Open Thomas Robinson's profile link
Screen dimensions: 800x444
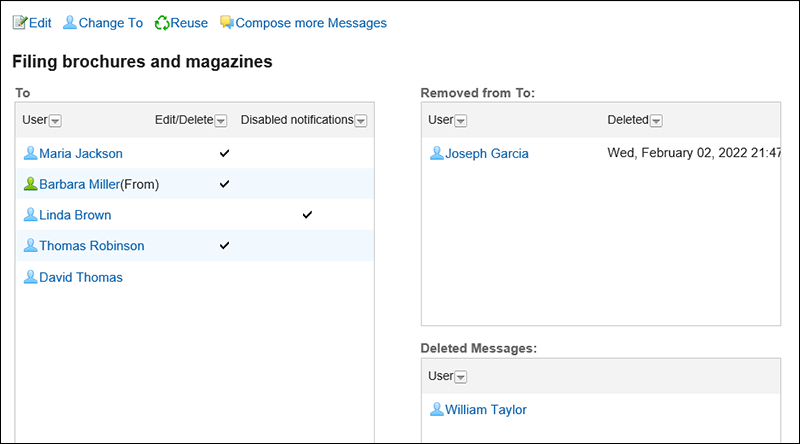[x=92, y=245]
